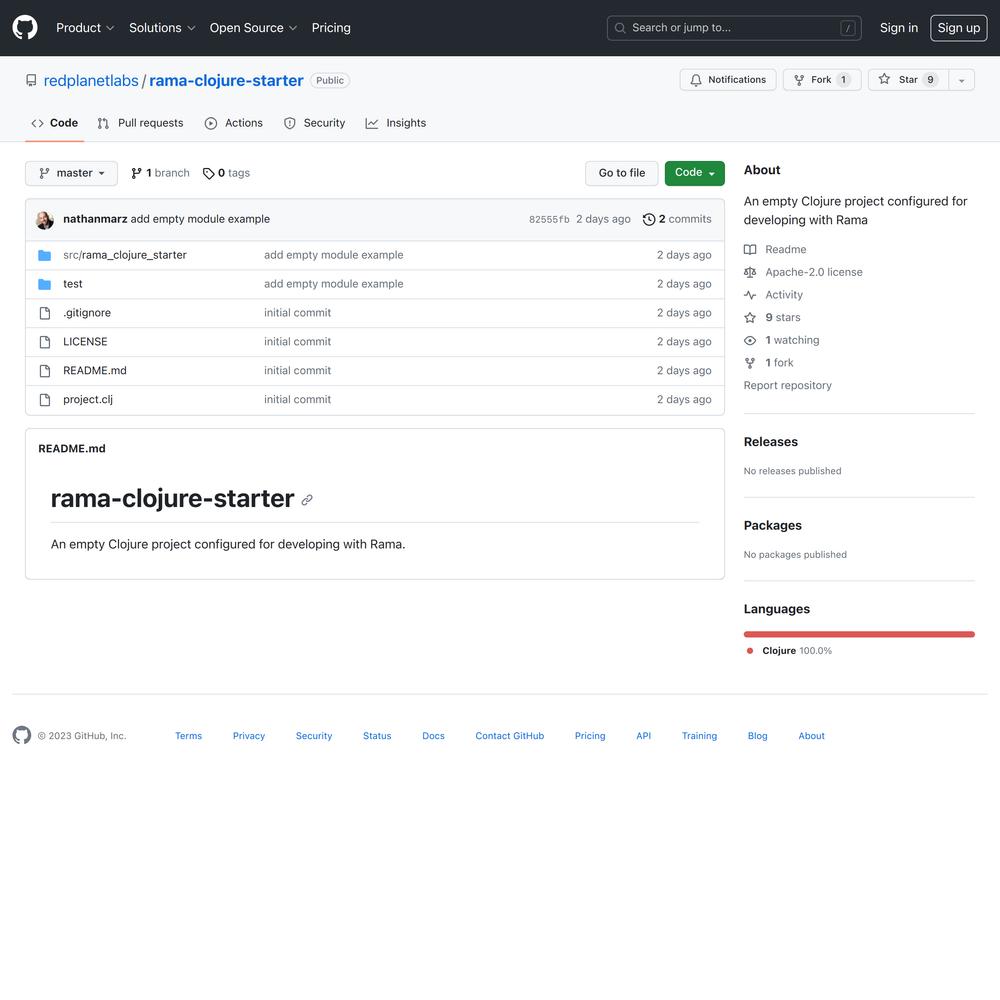Viewport: 1000px width, 1000px height.
Task: Click the Packages heading link
Action: coord(772,526)
